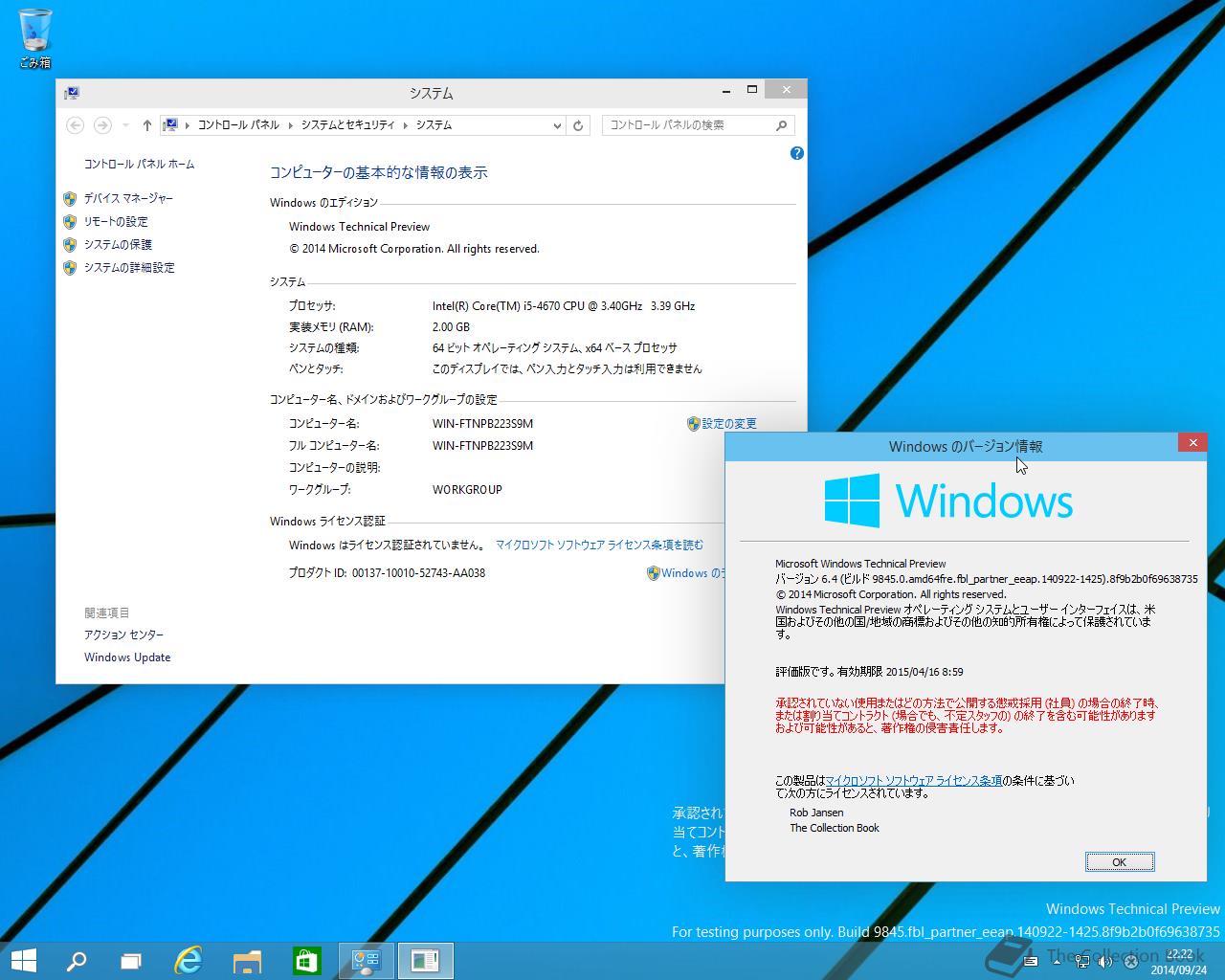Click OK in the Windows version dialog
Image resolution: width=1225 pixels, height=980 pixels.
[x=1120, y=862]
